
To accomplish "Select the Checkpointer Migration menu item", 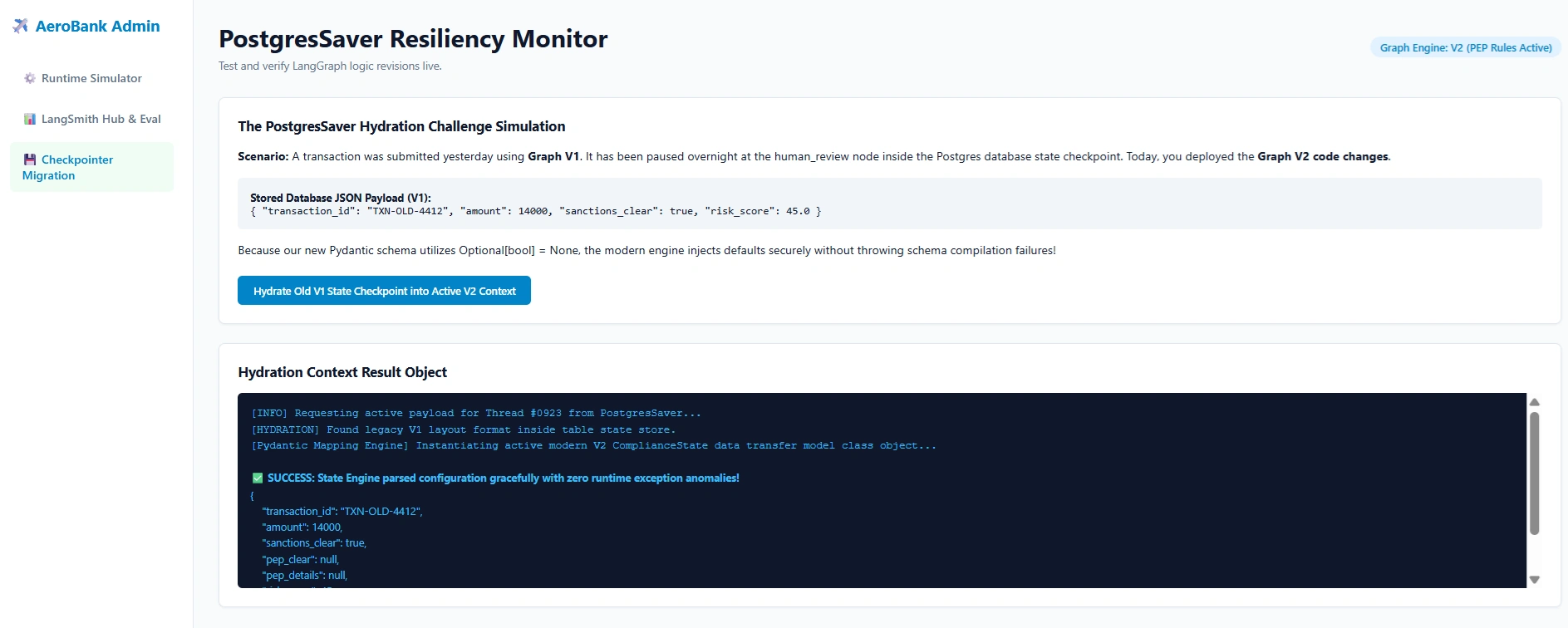I will 91,167.
